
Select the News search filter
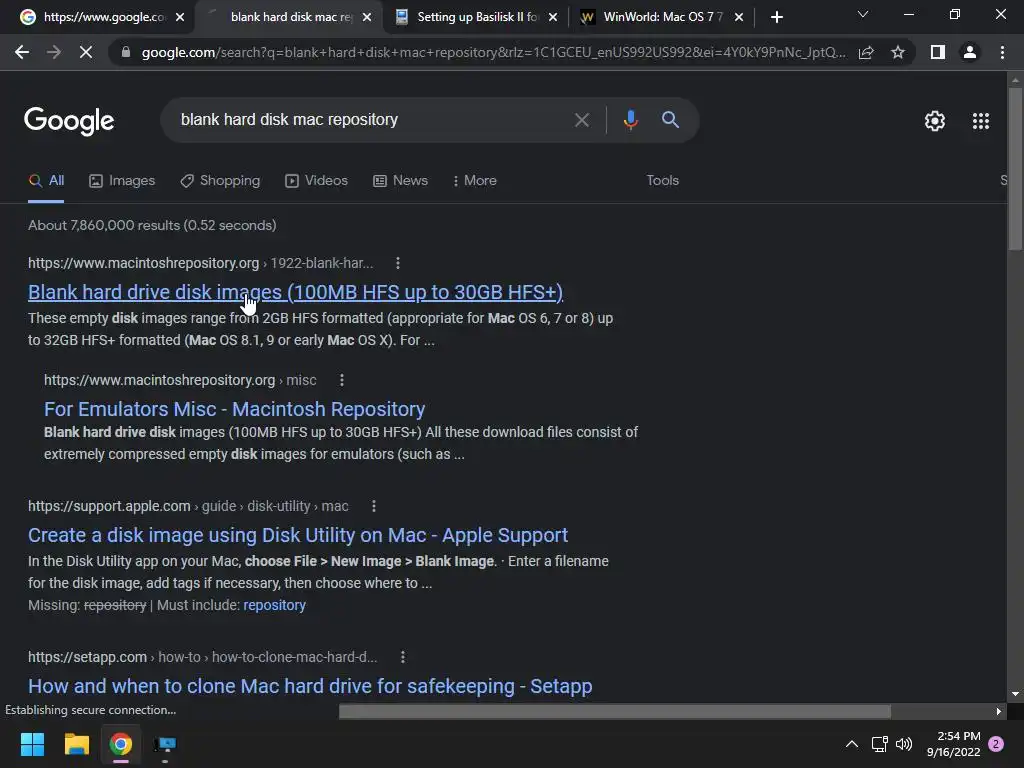[400, 181]
